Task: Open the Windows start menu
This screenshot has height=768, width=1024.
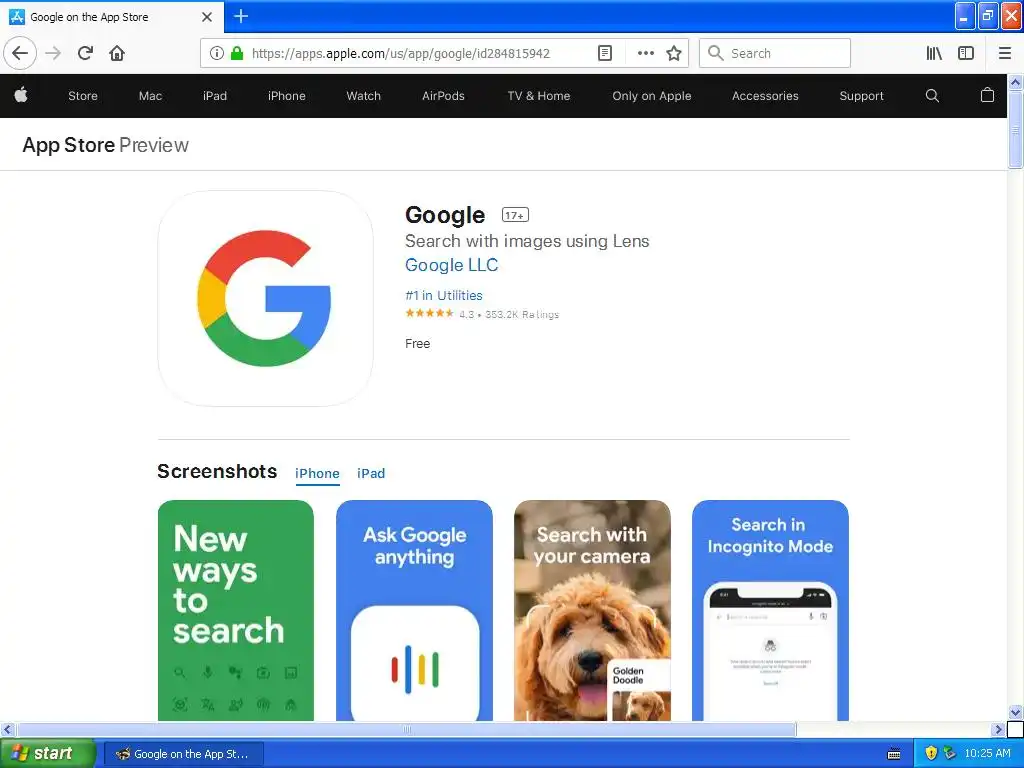Action: [47, 753]
